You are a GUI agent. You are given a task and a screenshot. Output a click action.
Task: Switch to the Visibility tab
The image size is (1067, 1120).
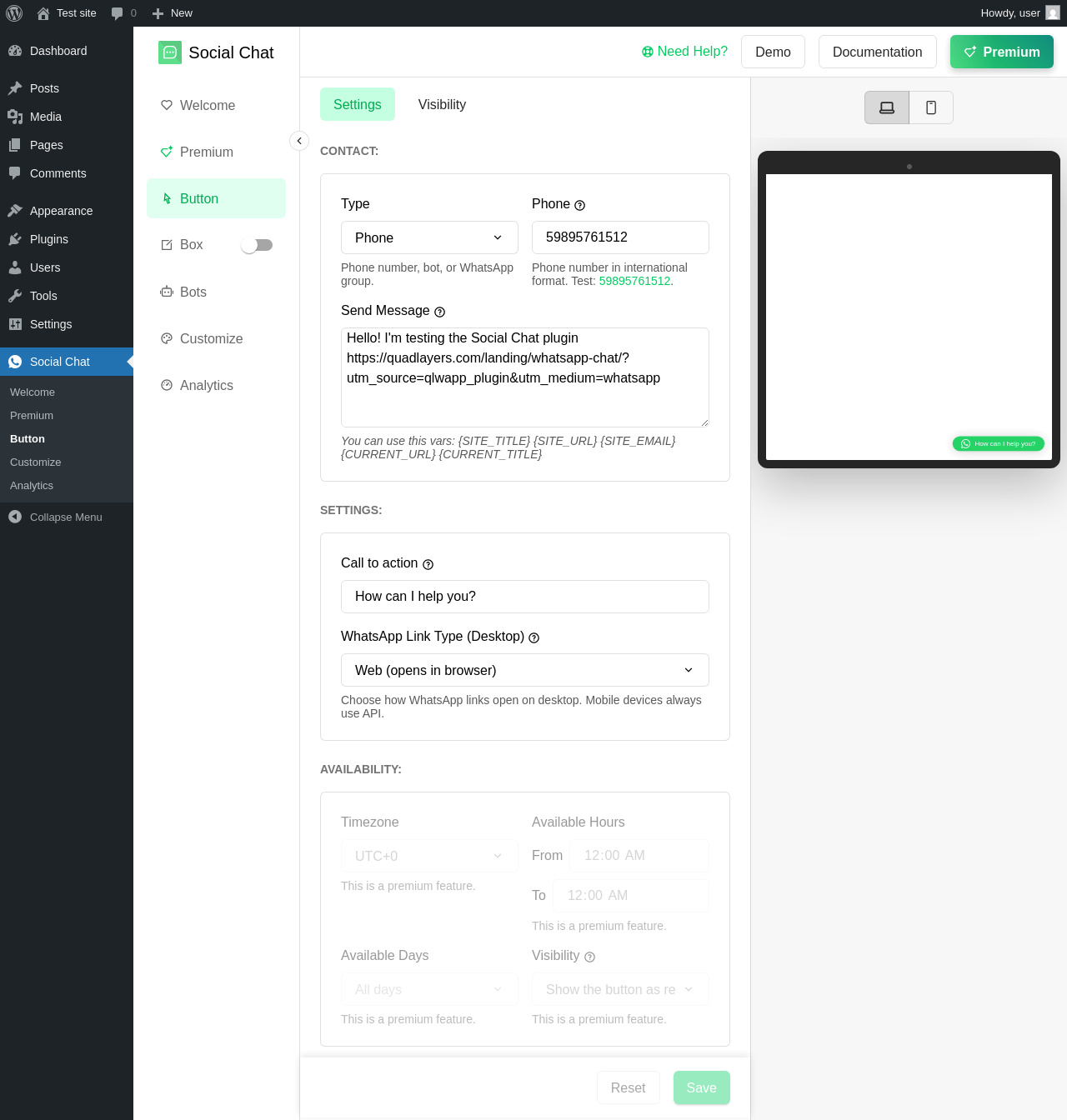point(442,104)
